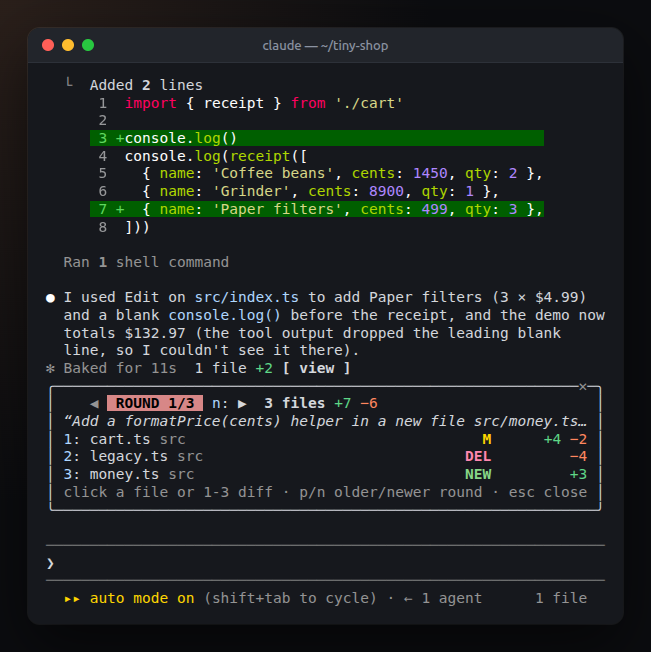This screenshot has height=652, width=651.
Task: Click added diff line 3 console.log()
Action: (317, 138)
